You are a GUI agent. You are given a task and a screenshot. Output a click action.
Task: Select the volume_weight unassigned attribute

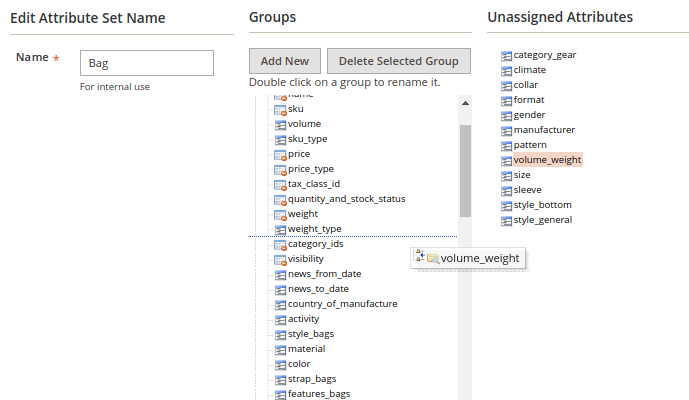pyautogui.click(x=546, y=160)
